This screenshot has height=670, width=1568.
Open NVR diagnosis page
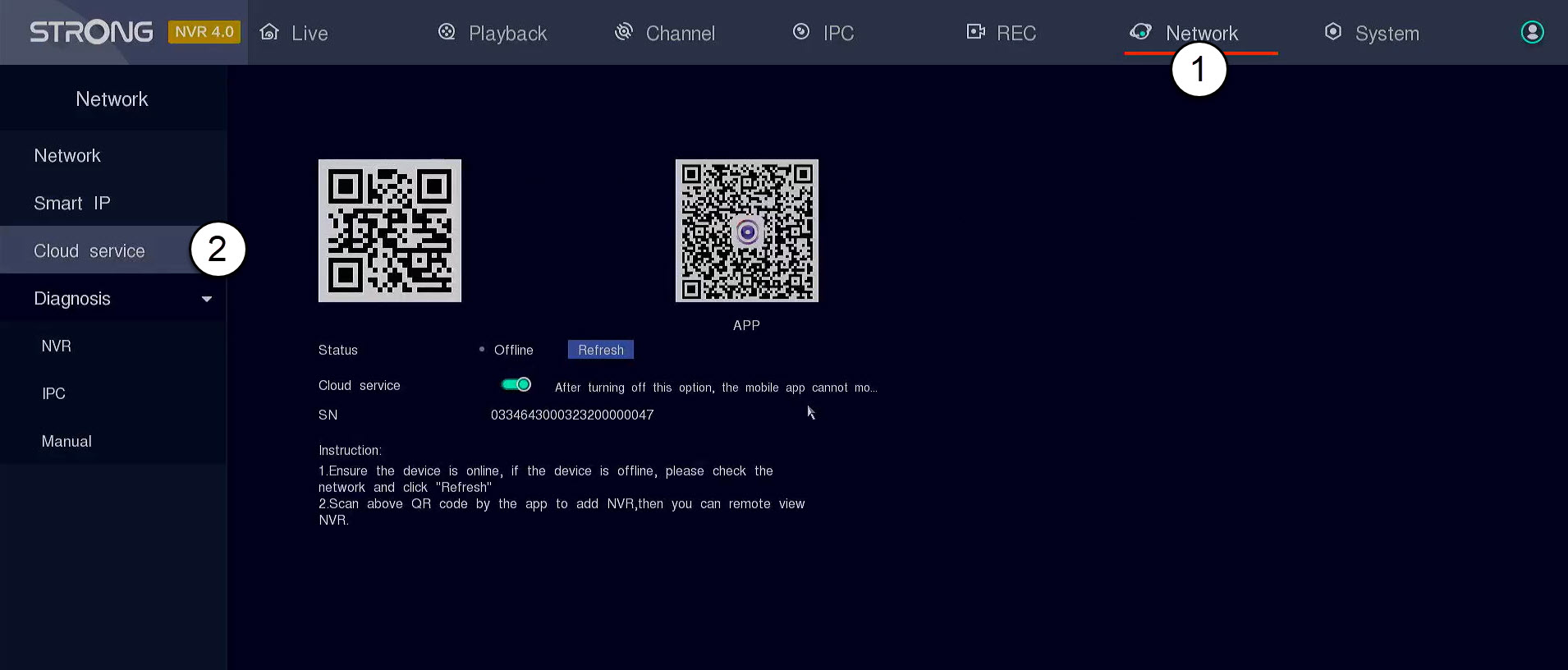(113, 346)
